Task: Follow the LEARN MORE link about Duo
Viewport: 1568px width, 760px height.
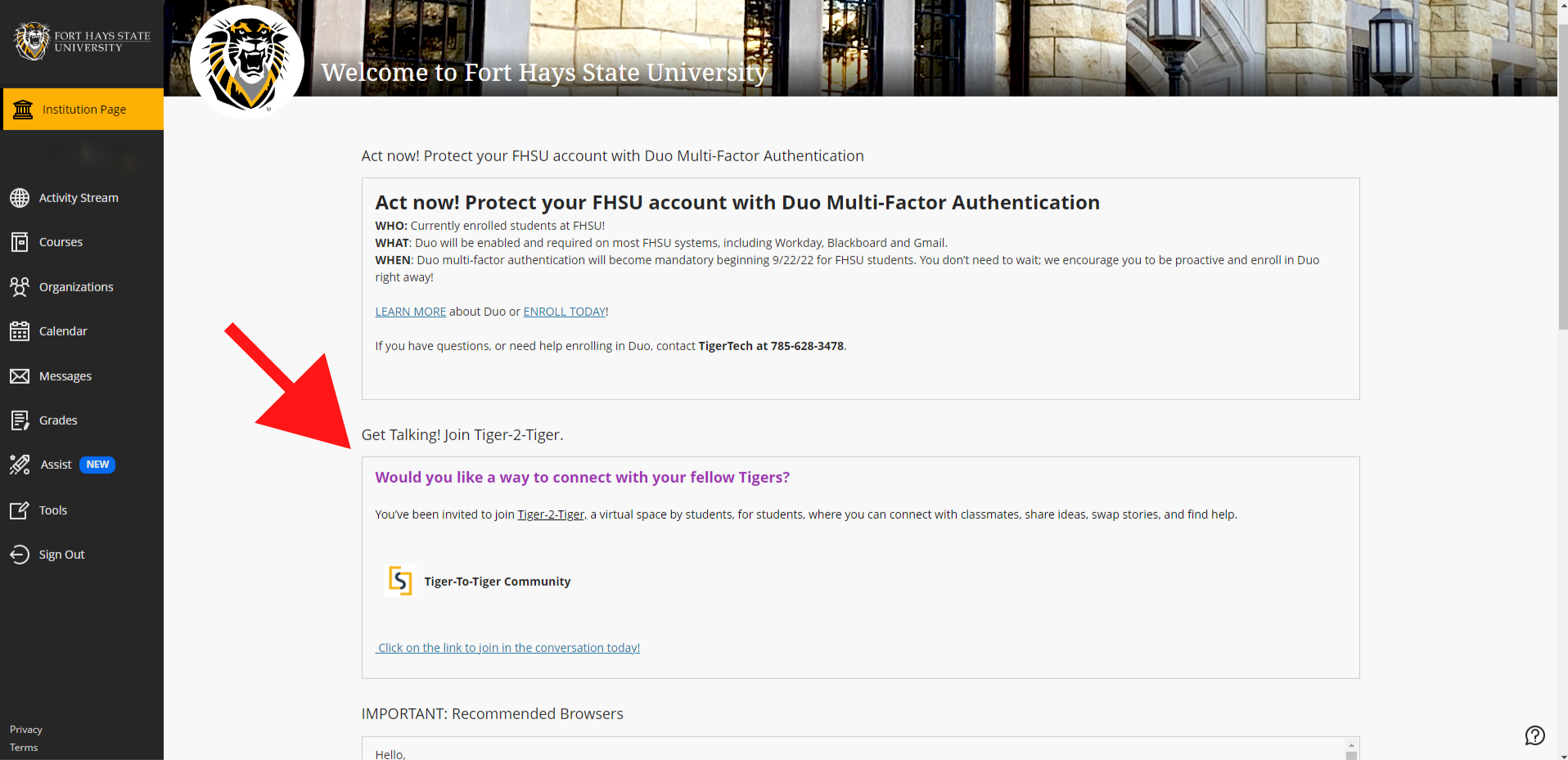Action: (411, 312)
